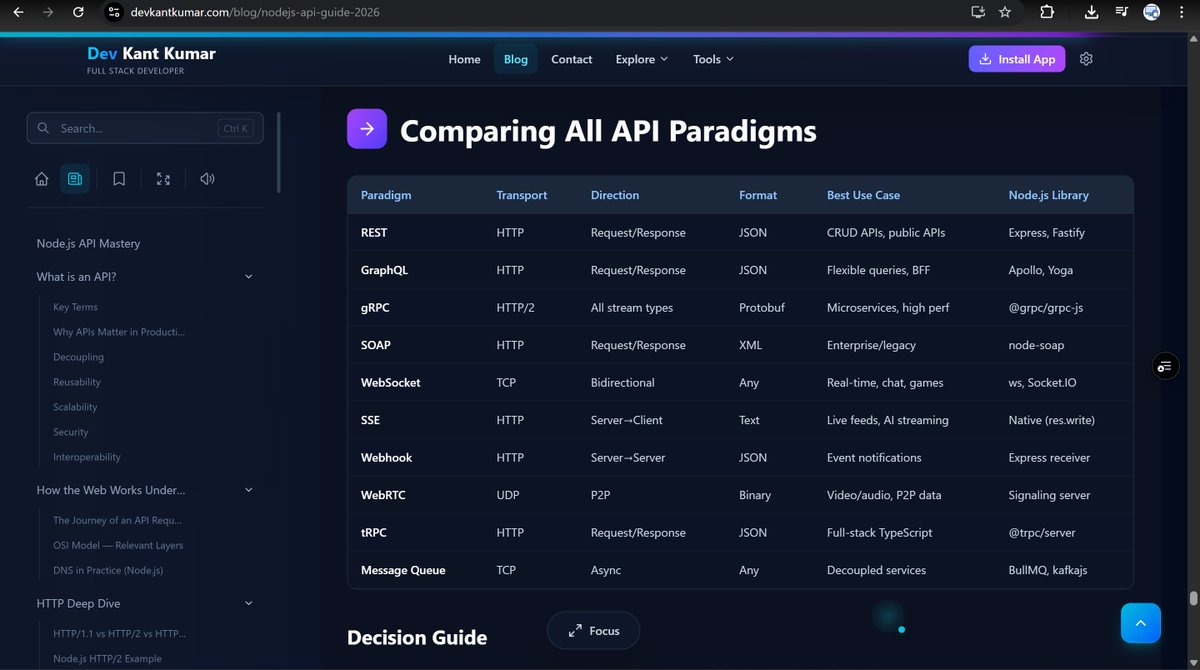Open site information icon in address bar
The image size is (1200, 670).
[113, 12]
